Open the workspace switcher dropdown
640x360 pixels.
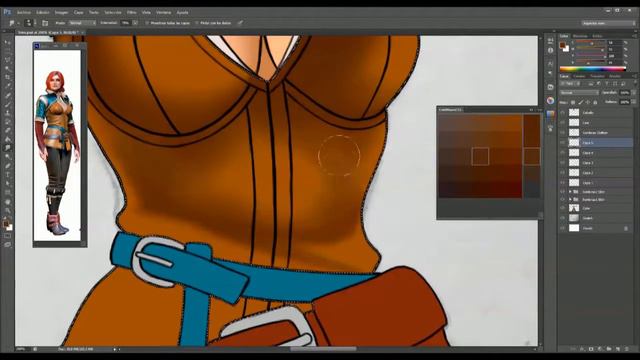click(608, 23)
